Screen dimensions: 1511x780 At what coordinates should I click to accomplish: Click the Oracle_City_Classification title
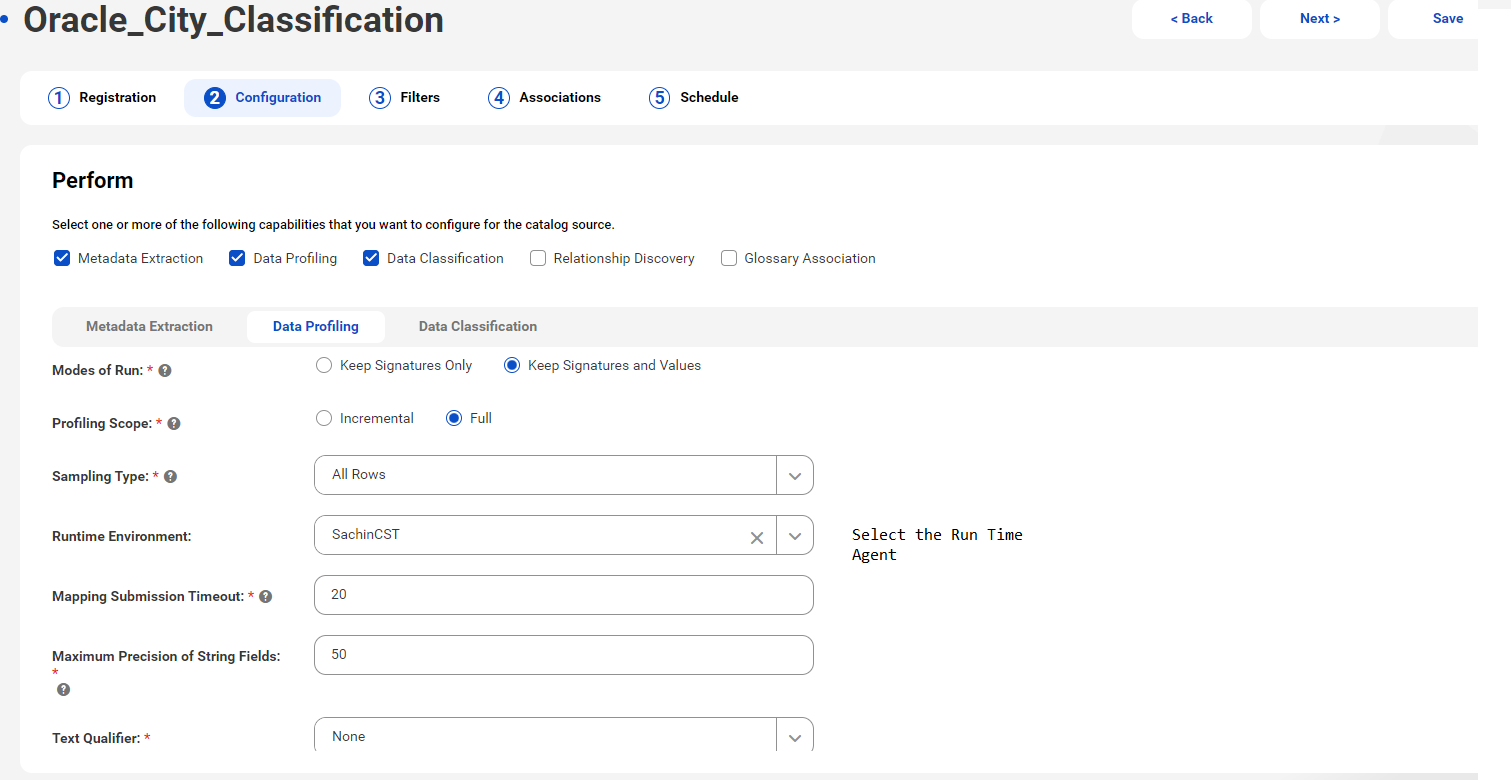pos(233,19)
